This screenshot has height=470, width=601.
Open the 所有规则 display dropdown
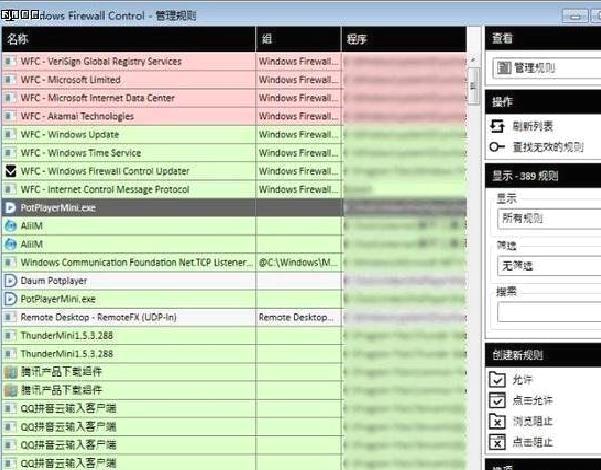click(x=549, y=219)
